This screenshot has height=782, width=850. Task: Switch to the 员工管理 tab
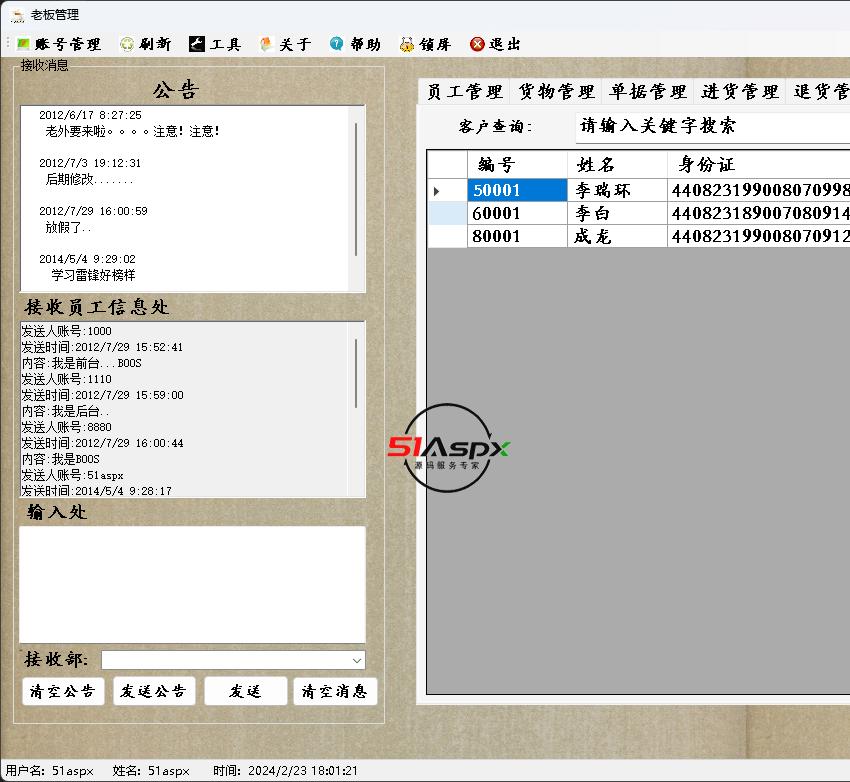(x=465, y=91)
